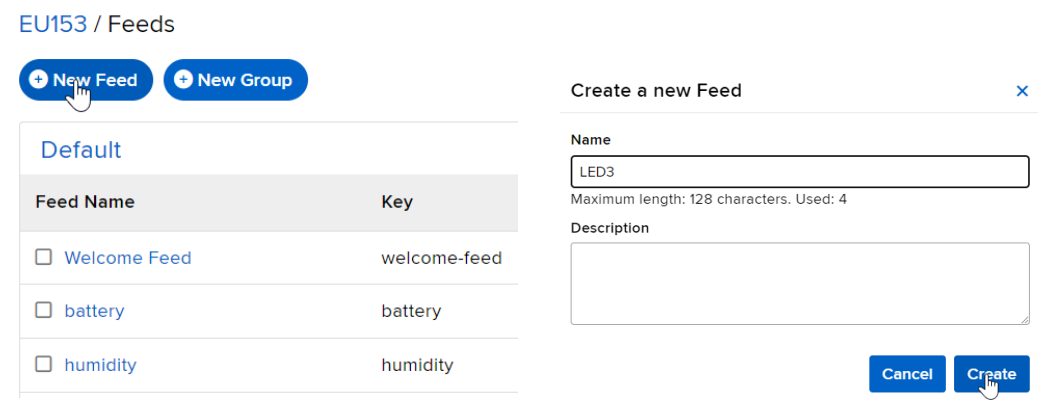Confirm with the Create button
Image resolution: width=1062 pixels, height=411 pixels.
coord(992,374)
